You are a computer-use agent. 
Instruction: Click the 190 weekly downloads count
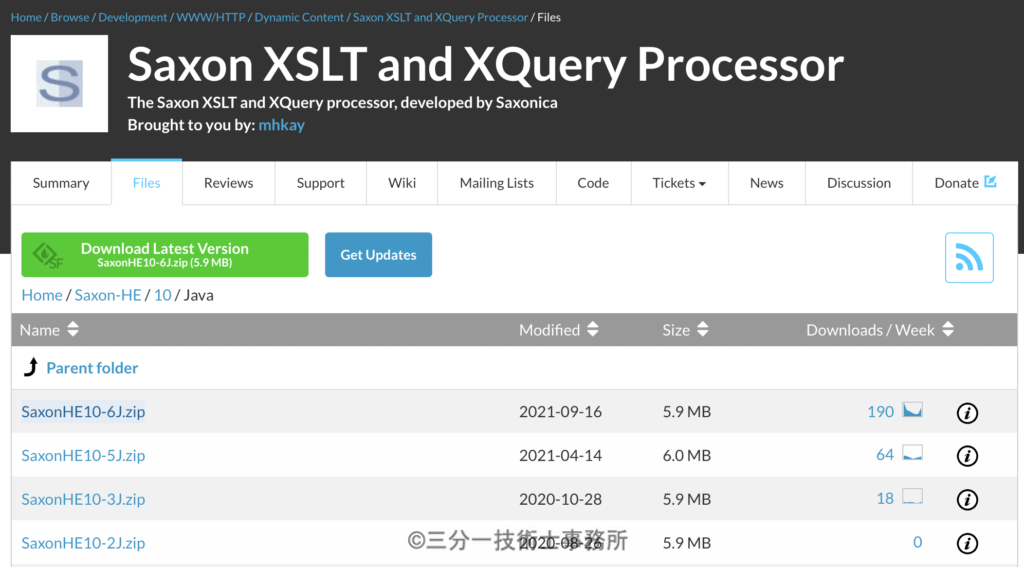tap(880, 412)
